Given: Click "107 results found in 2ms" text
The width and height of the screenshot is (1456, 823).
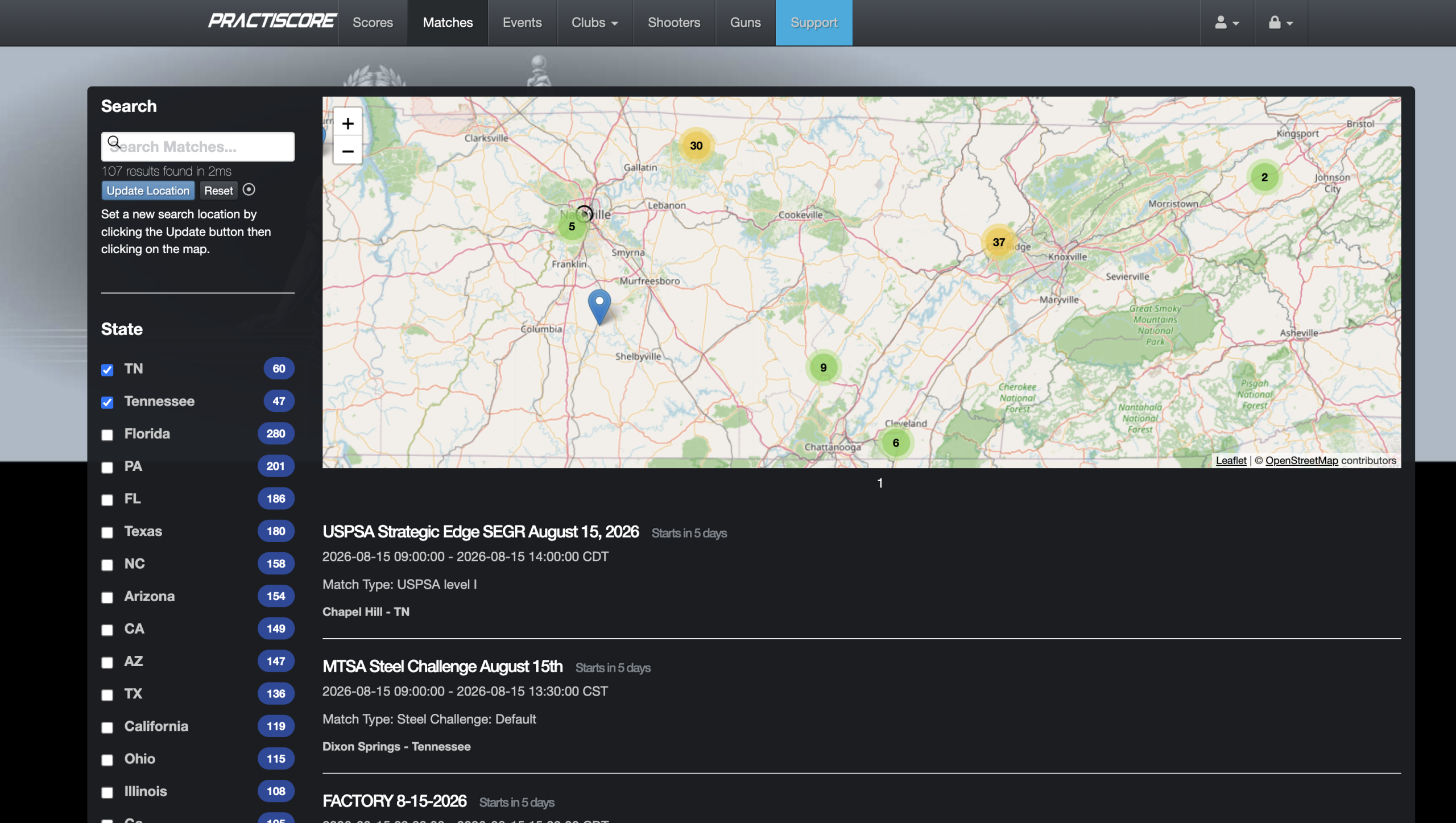Looking at the screenshot, I should point(166,171).
